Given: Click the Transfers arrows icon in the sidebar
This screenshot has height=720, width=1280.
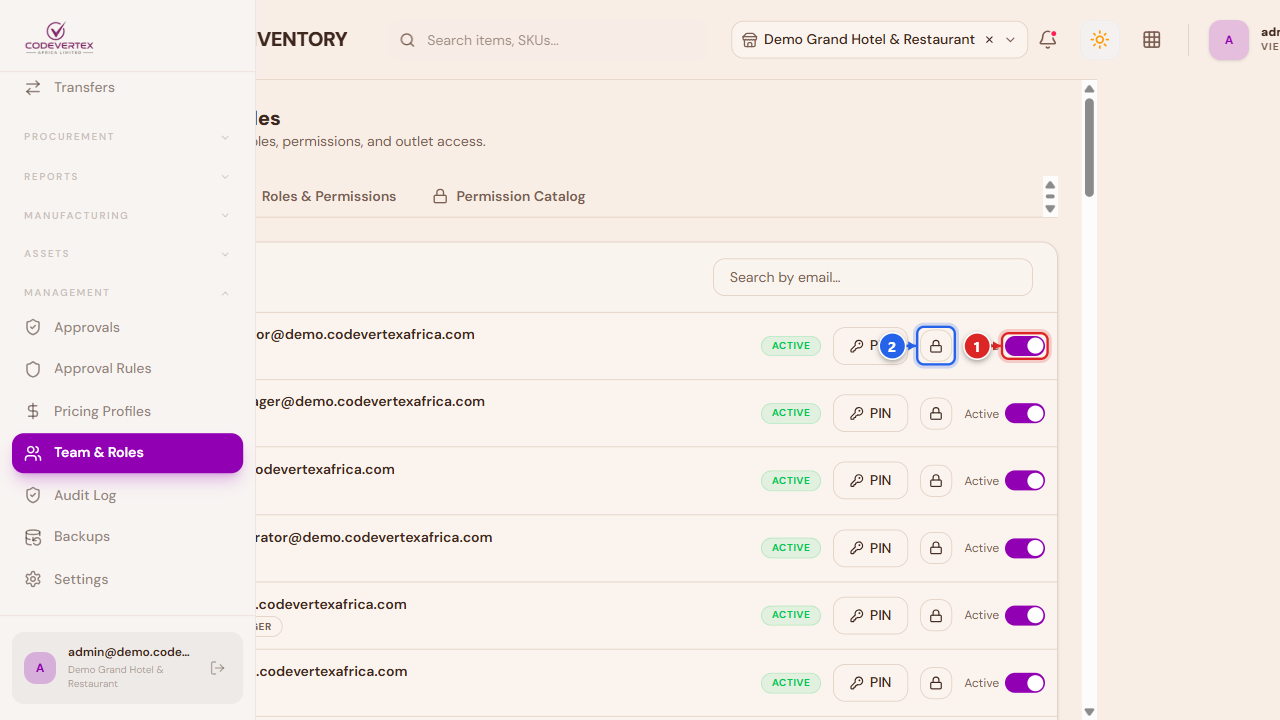Looking at the screenshot, I should point(33,88).
